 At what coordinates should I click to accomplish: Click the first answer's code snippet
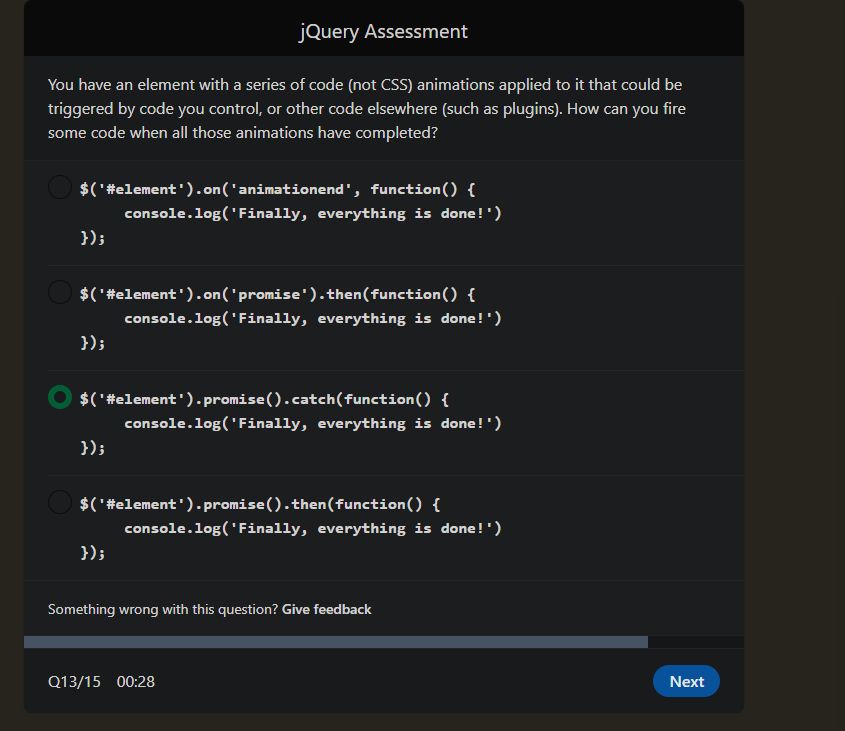click(290, 212)
